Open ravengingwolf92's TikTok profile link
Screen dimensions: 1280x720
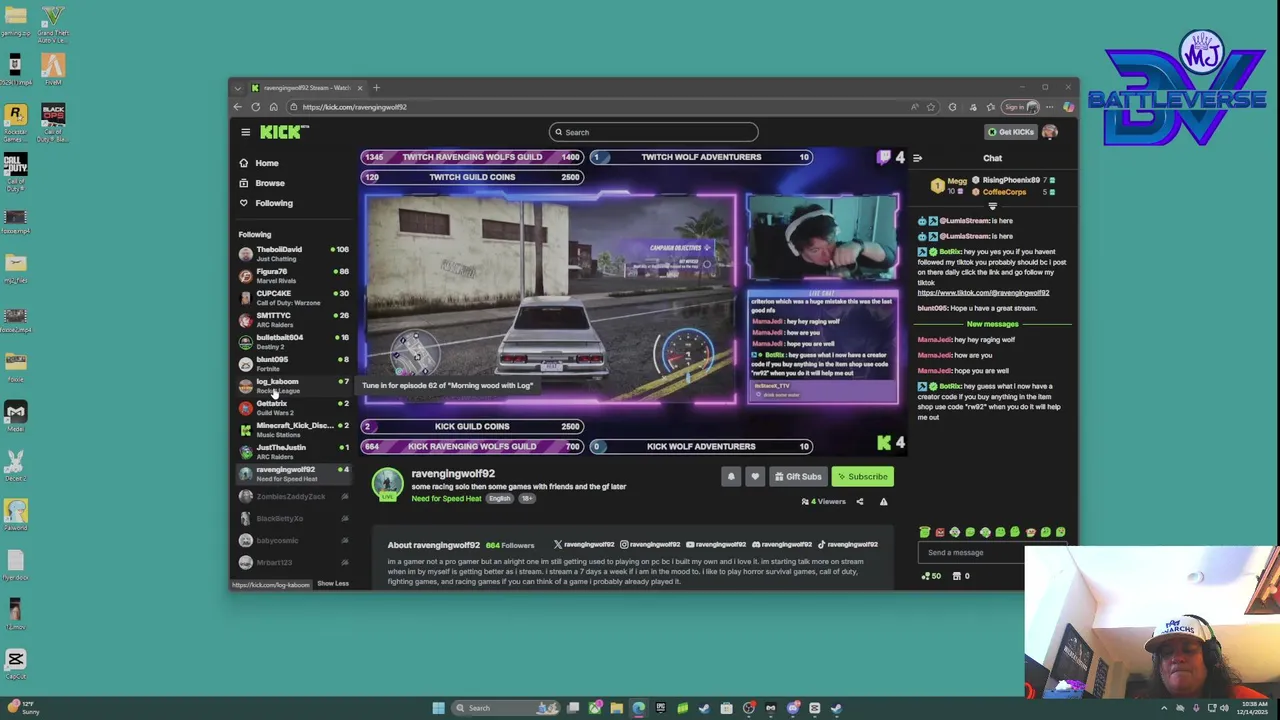click(x=848, y=545)
